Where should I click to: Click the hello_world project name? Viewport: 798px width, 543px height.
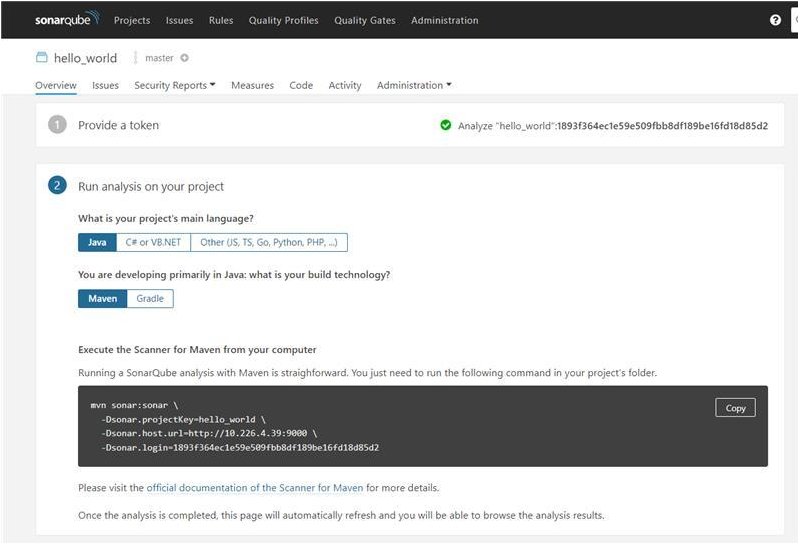pos(85,58)
